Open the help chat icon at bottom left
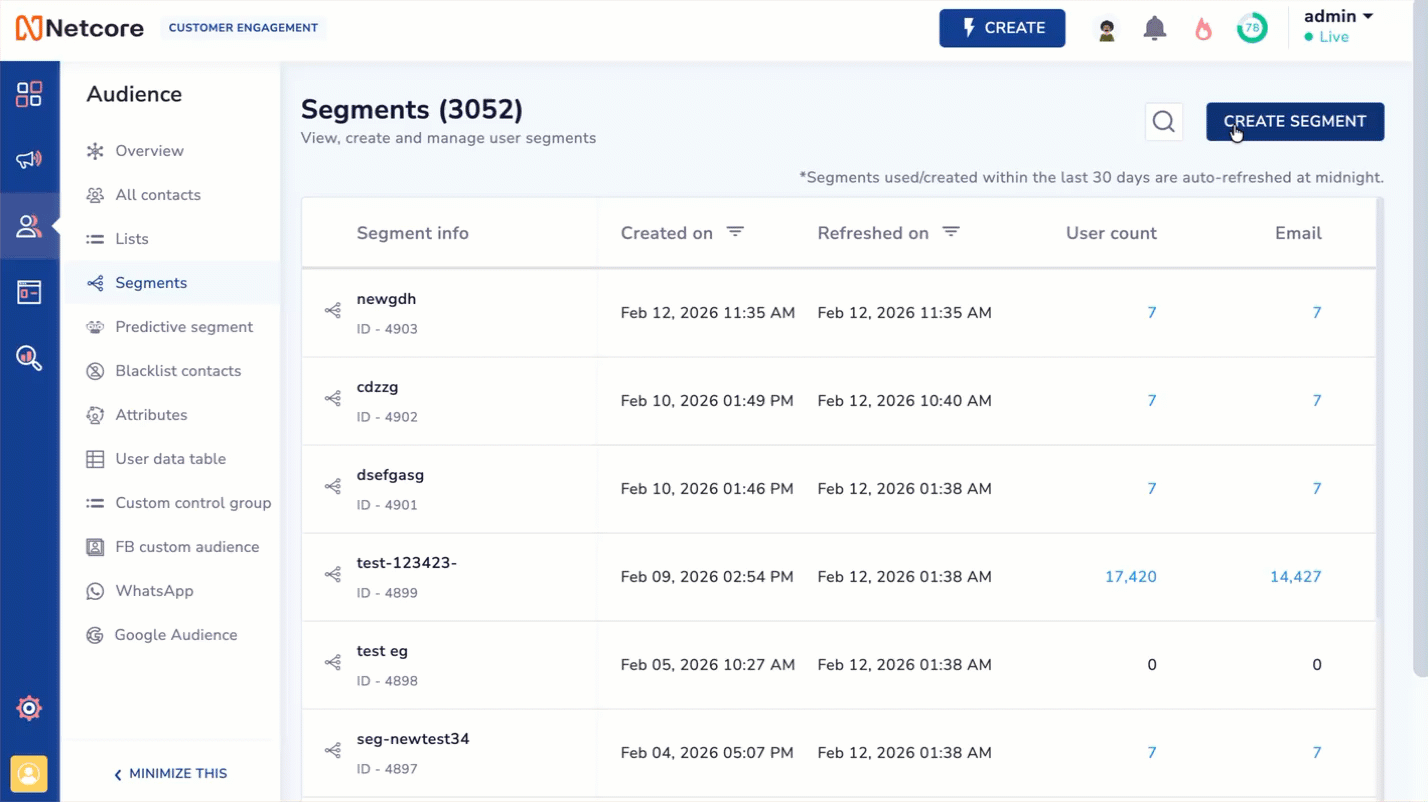The width and height of the screenshot is (1428, 802). pyautogui.click(x=29, y=773)
